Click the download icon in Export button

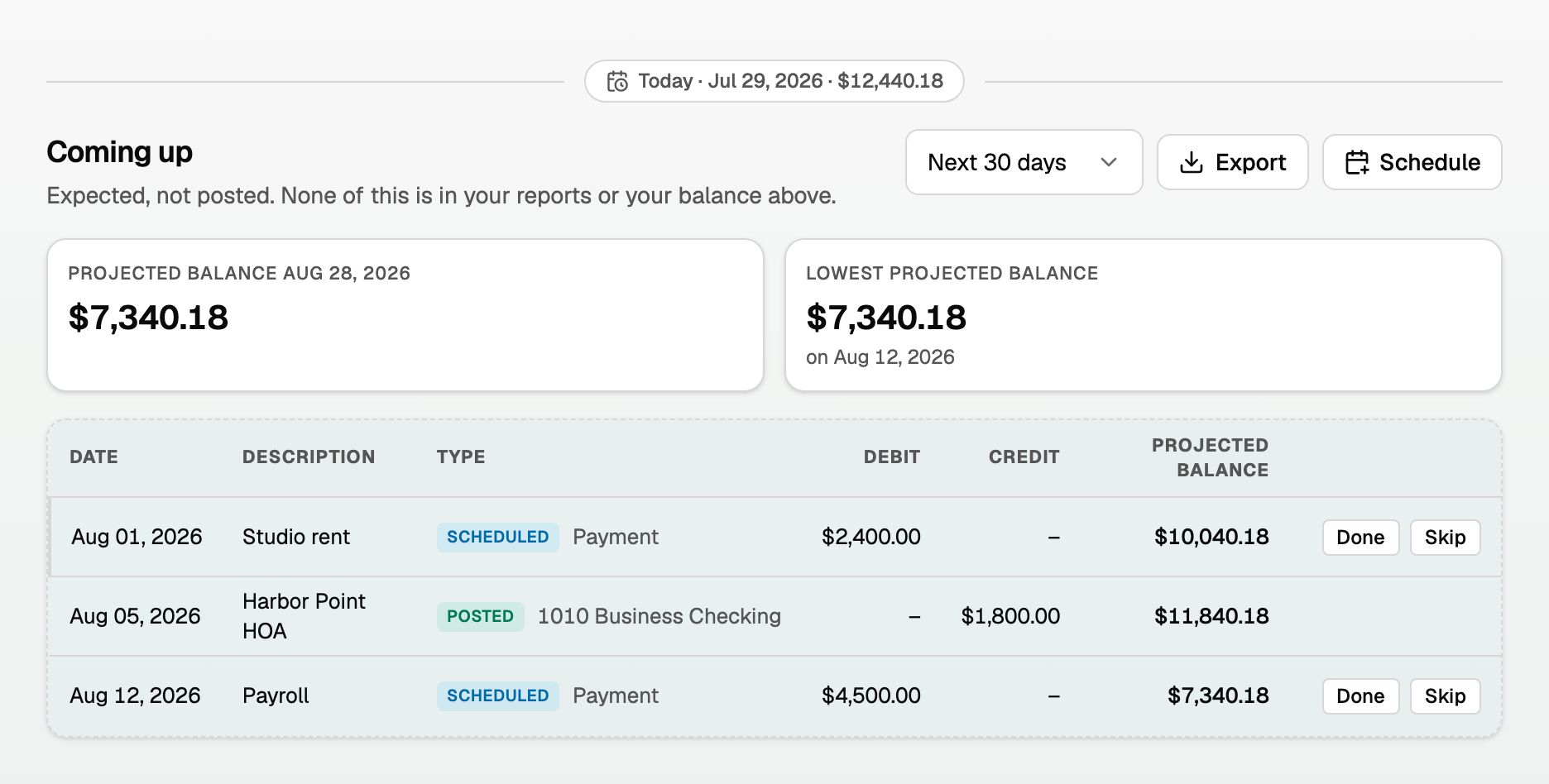click(x=1192, y=162)
